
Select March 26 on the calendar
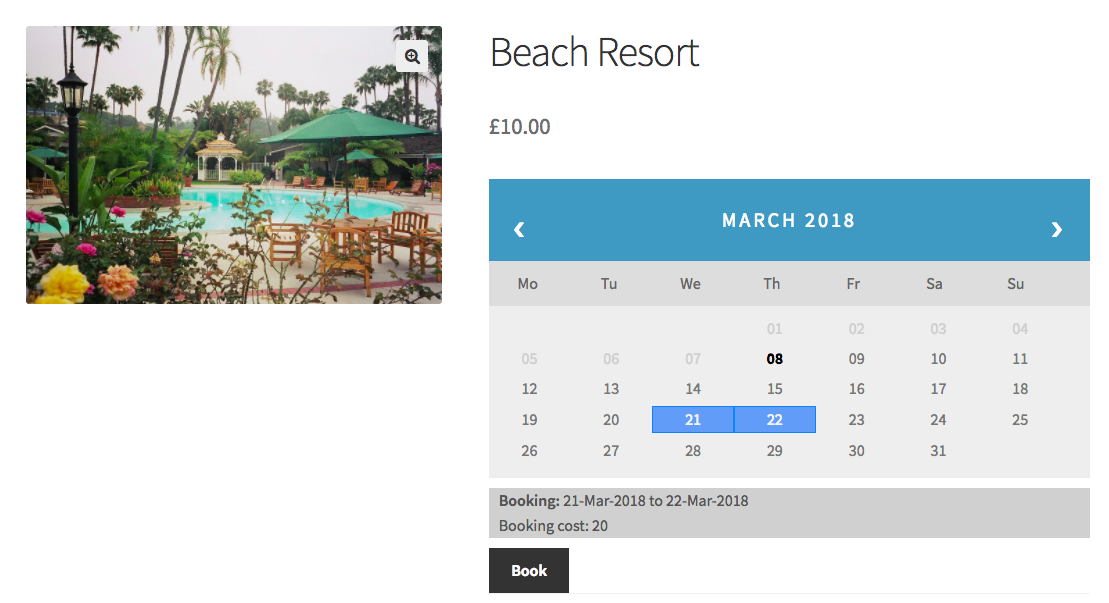click(x=529, y=450)
